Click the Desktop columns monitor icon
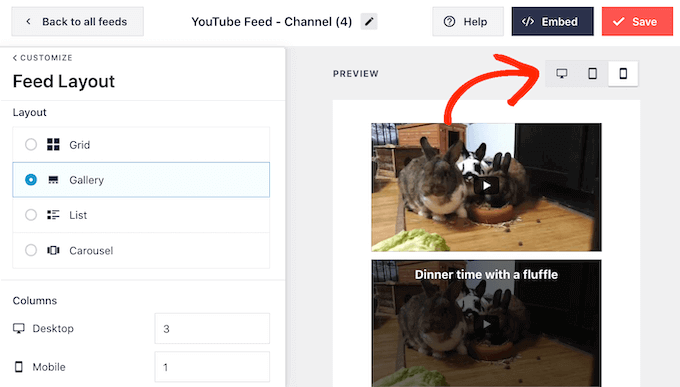 coord(19,328)
